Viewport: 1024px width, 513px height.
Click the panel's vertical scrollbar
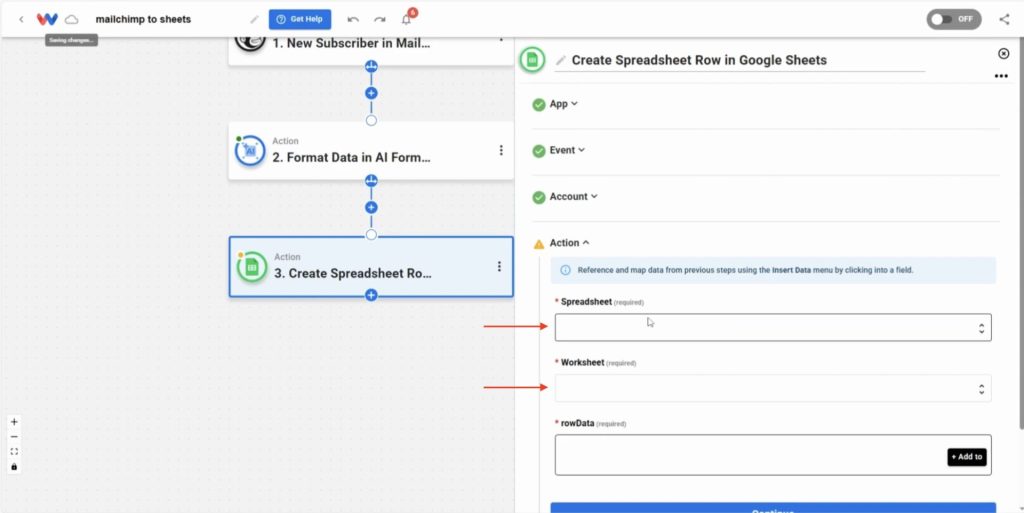click(1021, 235)
